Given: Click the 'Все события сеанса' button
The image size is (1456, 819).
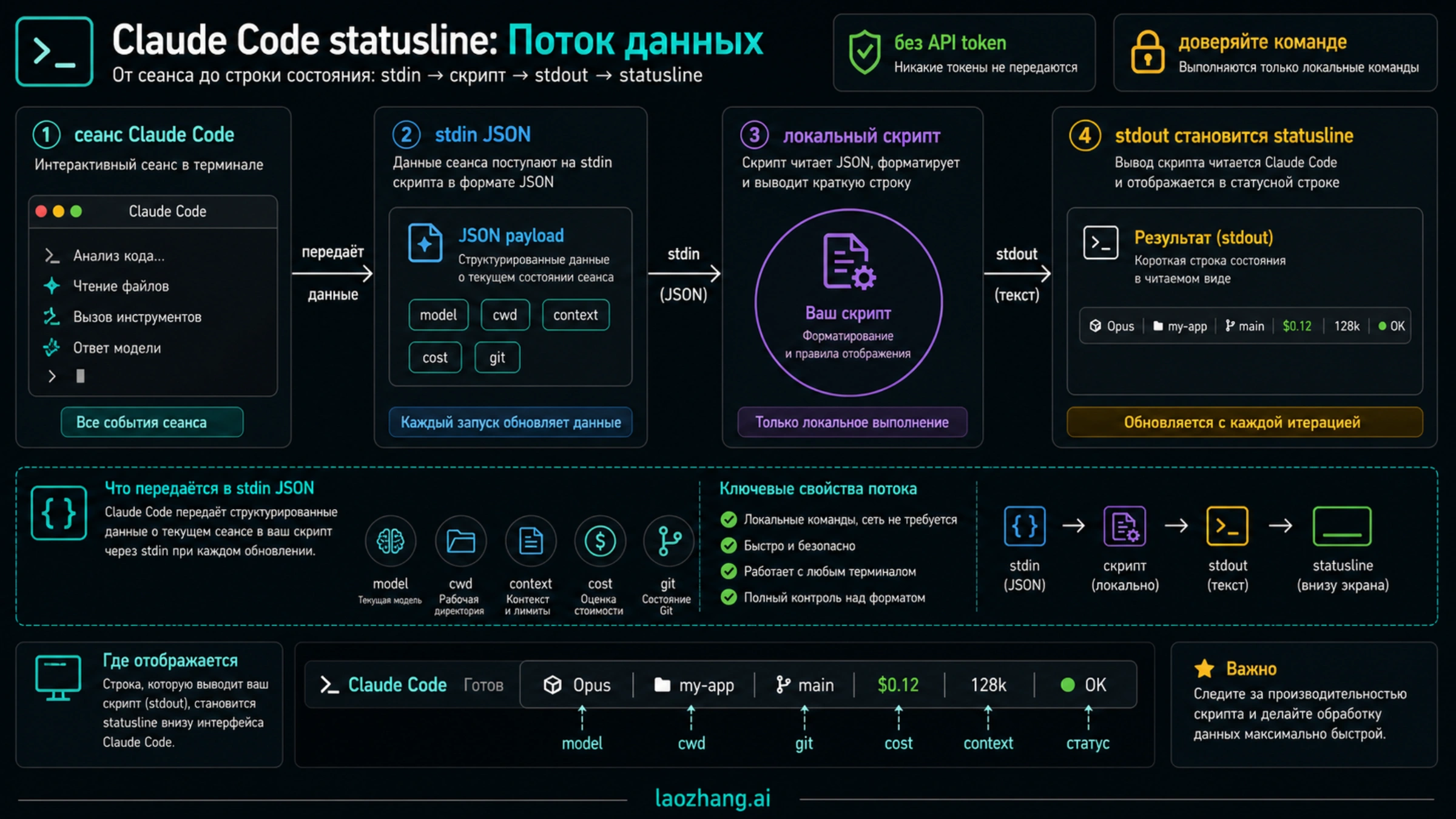Looking at the screenshot, I should [x=152, y=422].
